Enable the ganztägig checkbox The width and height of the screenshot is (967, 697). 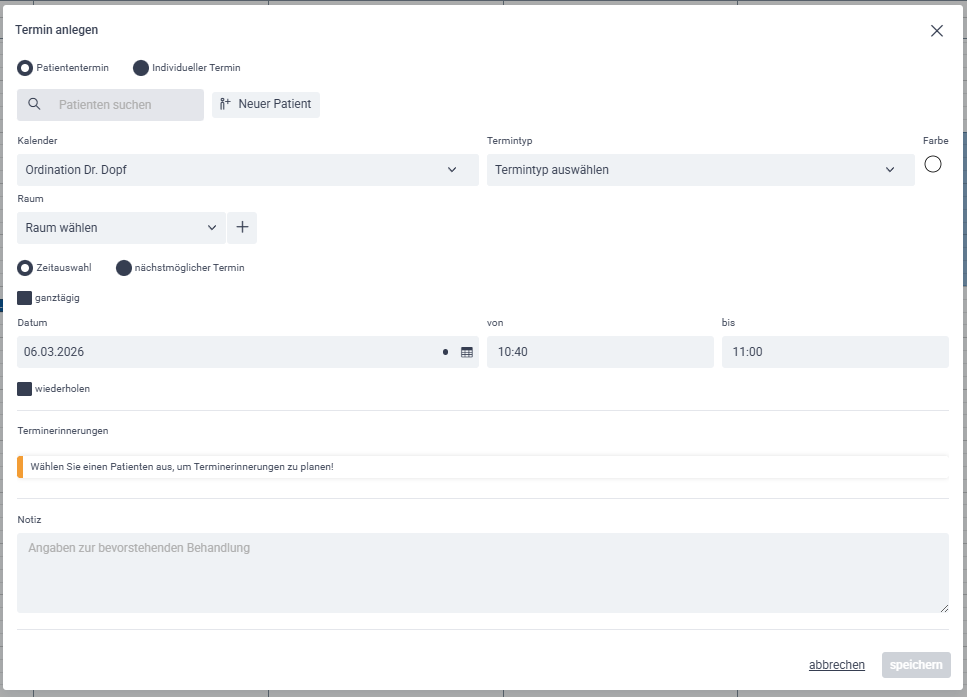pyautogui.click(x=25, y=298)
